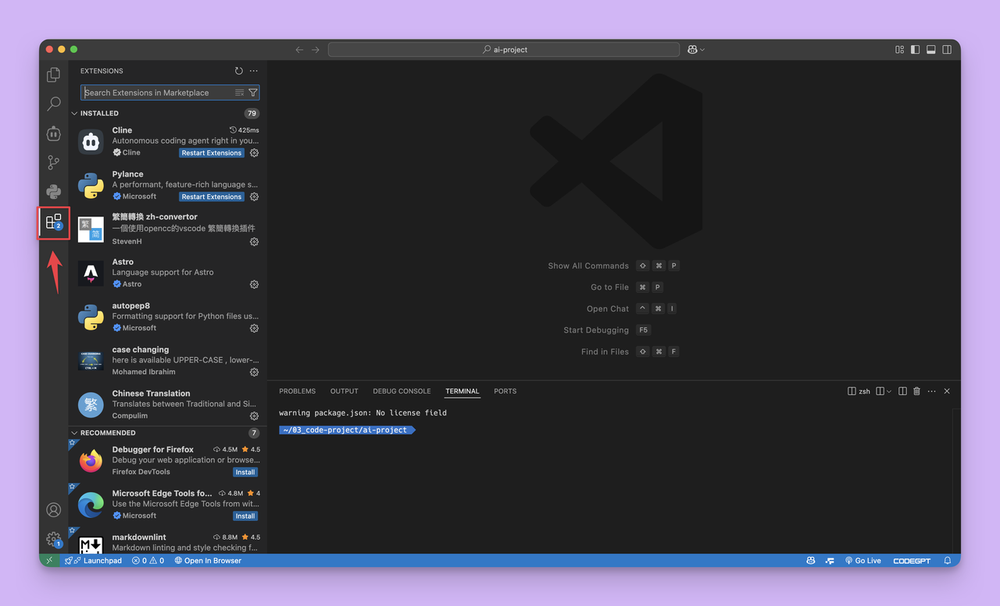The width and height of the screenshot is (1000, 606).
Task: Open the filter extensions funnel icon
Action: click(x=253, y=93)
